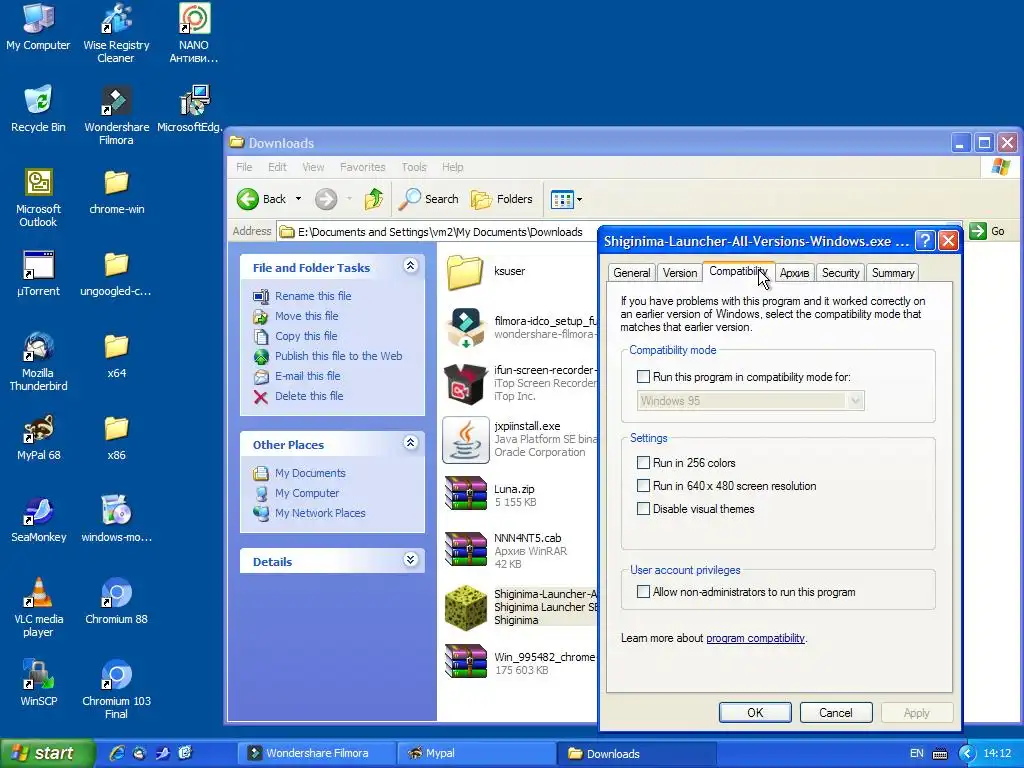The image size is (1024, 768).
Task: Select the x64 folder on desktop
Action: tap(116, 356)
